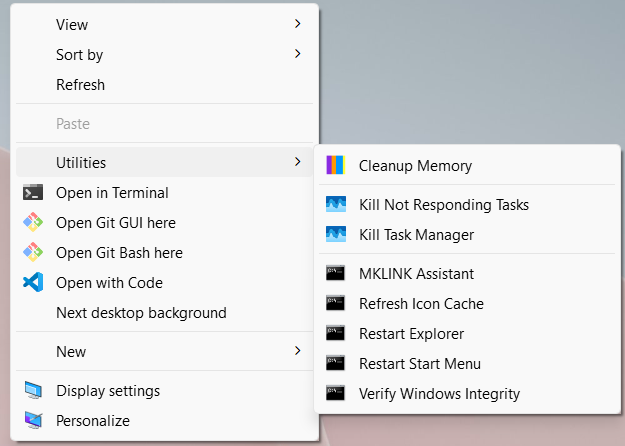Image resolution: width=625 pixels, height=446 pixels.
Task: Click the console icon beside Restart Start Menu
Action: click(335, 363)
